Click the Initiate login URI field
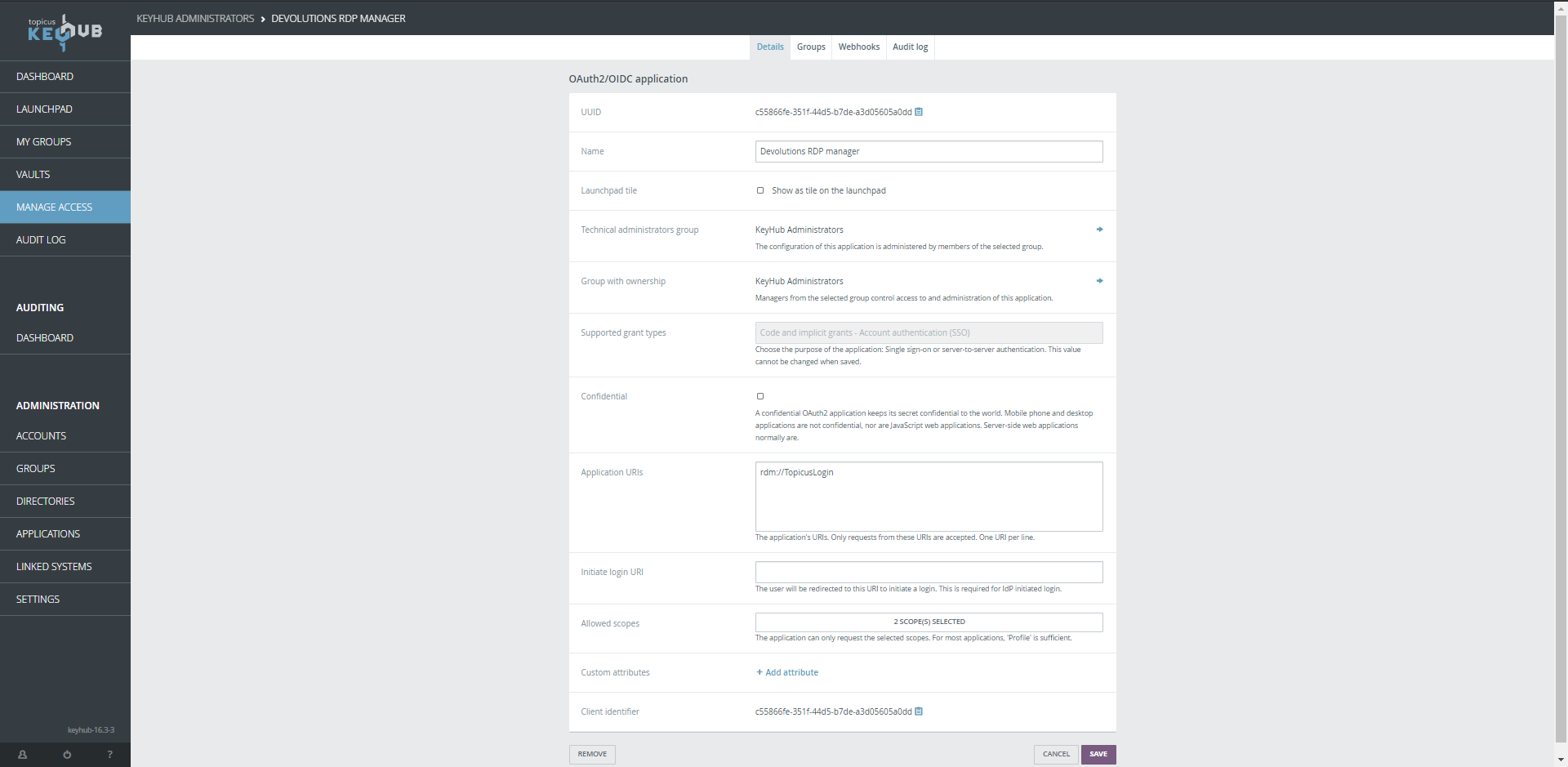Image resolution: width=1568 pixels, height=767 pixels. point(929,572)
